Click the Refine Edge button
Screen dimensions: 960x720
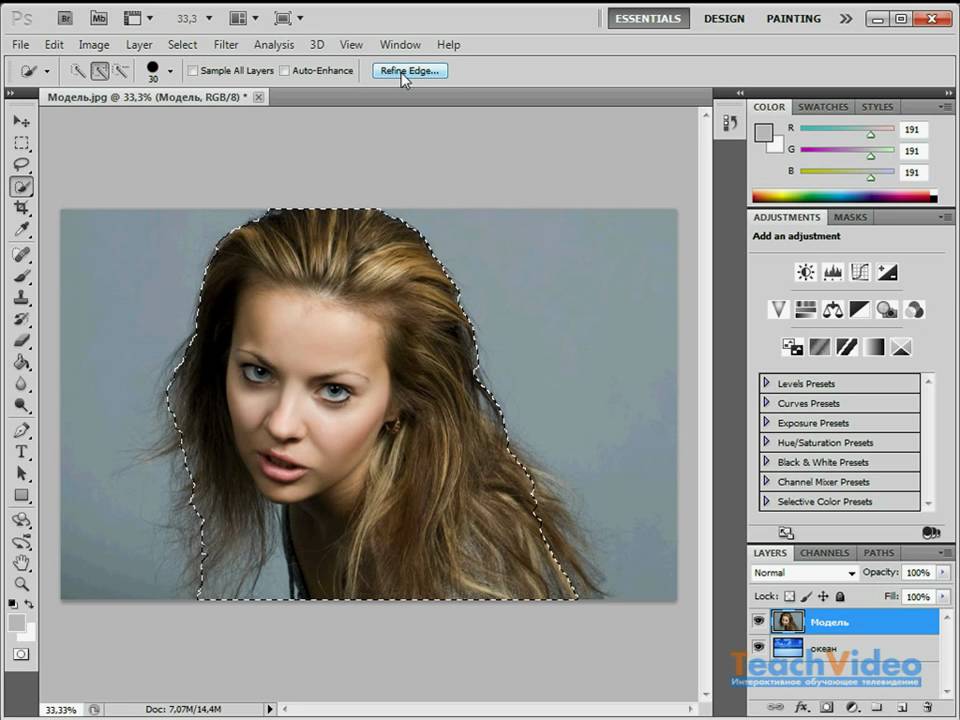coord(410,71)
